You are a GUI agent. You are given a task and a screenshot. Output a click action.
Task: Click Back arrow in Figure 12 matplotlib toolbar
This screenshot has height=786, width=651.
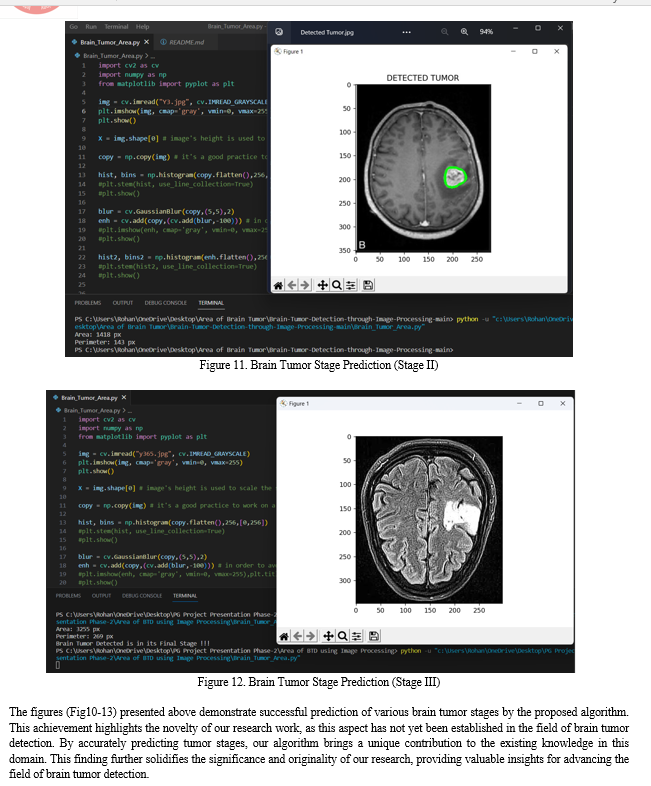click(298, 636)
